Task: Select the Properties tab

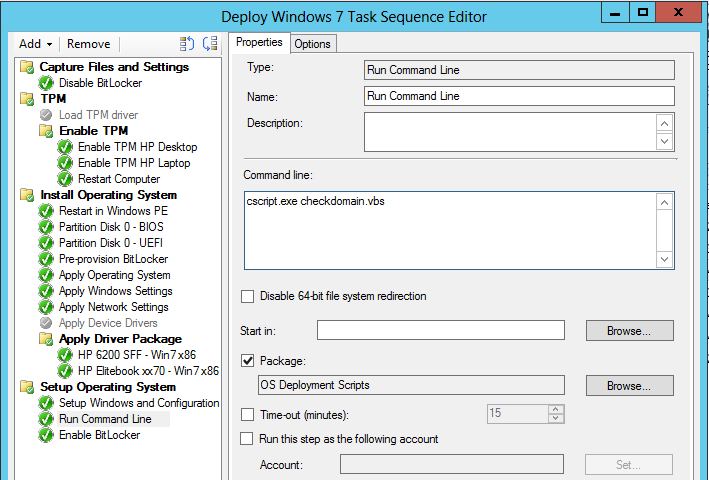Action: pyautogui.click(x=259, y=43)
